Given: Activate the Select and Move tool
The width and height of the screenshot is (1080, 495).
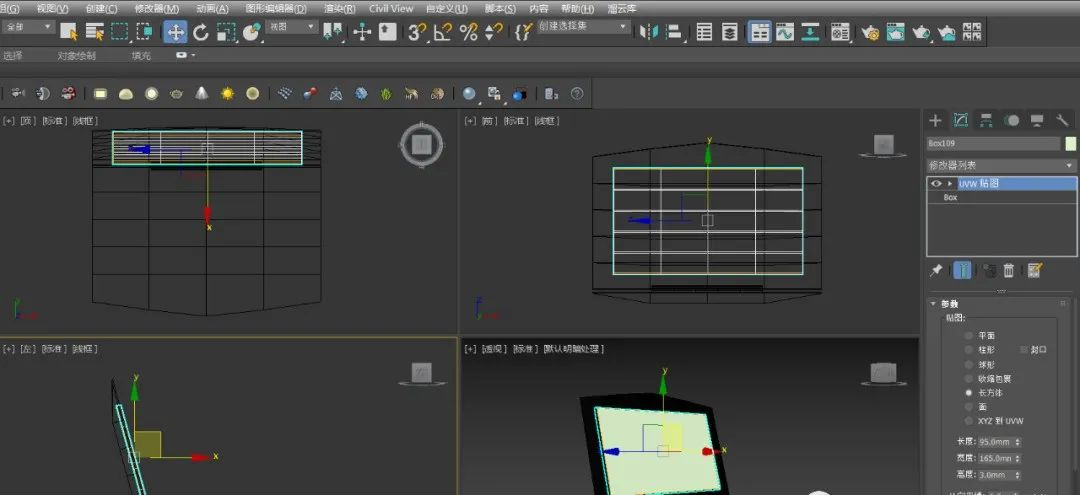Looking at the screenshot, I should click(x=175, y=32).
